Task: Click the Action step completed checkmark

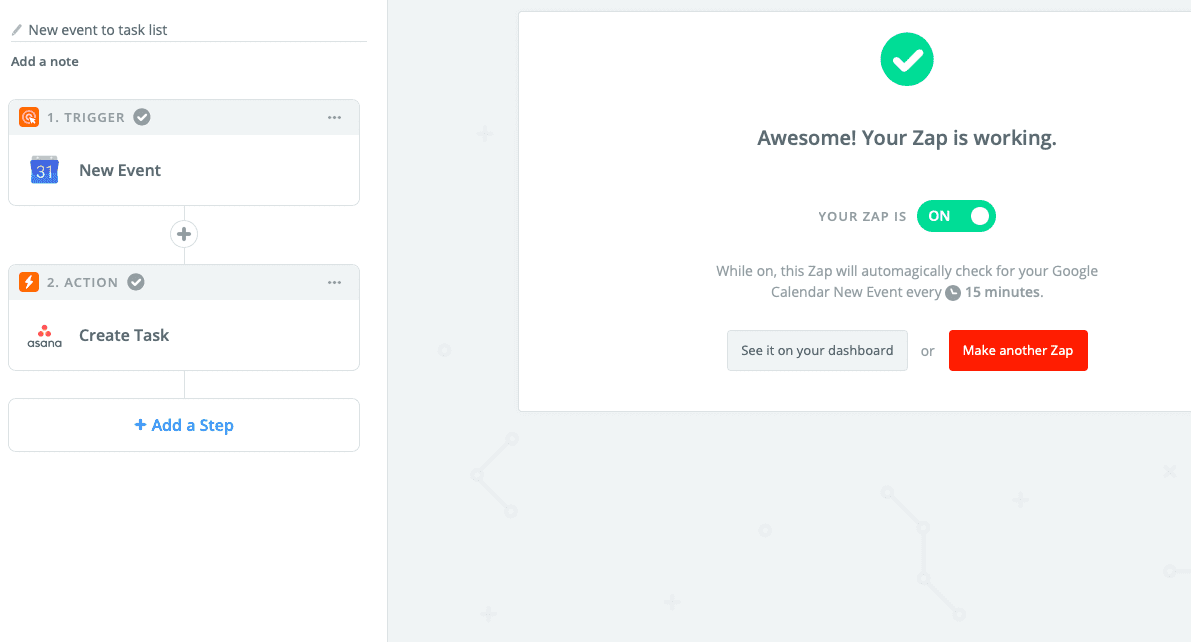Action: click(x=136, y=282)
